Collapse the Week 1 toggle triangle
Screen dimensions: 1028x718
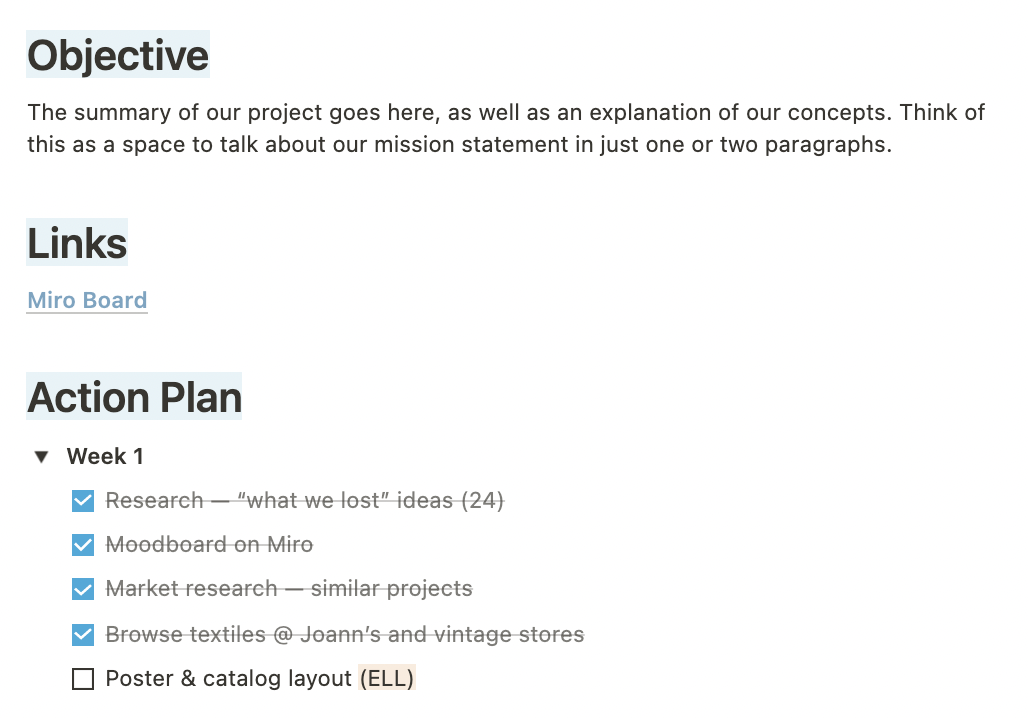pos(41,457)
